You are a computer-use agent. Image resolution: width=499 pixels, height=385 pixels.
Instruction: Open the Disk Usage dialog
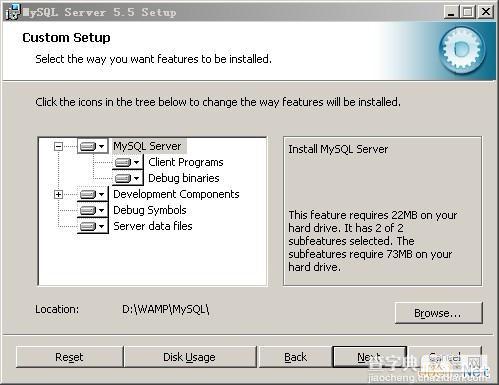point(189,357)
